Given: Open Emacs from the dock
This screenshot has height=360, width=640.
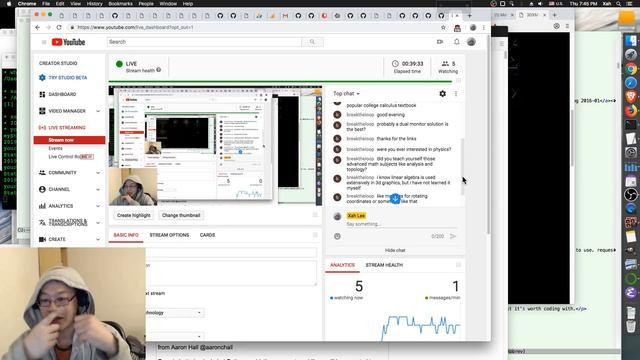Looking at the screenshot, I should point(631,292).
